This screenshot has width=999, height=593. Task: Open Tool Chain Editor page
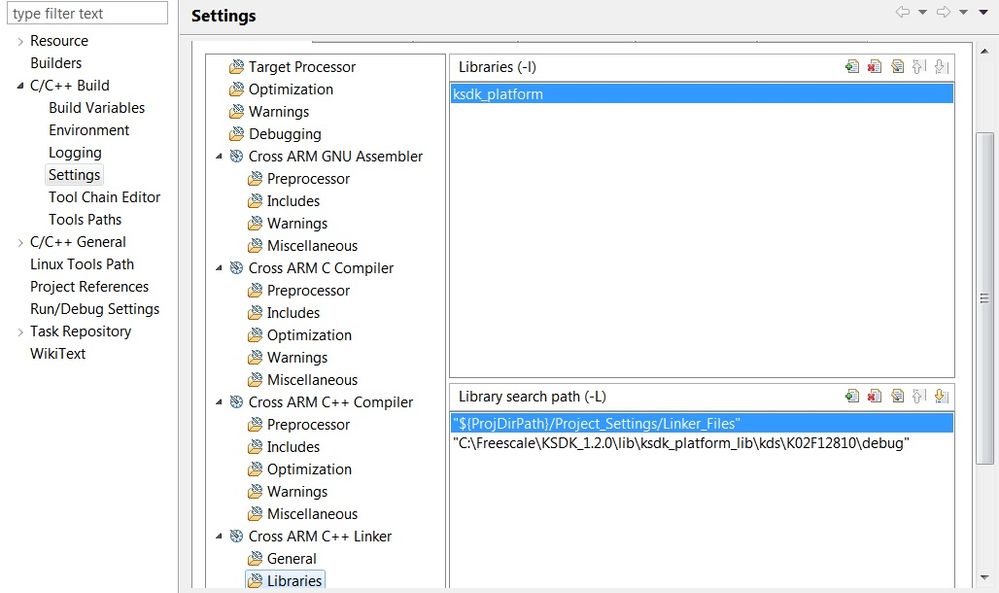[104, 197]
